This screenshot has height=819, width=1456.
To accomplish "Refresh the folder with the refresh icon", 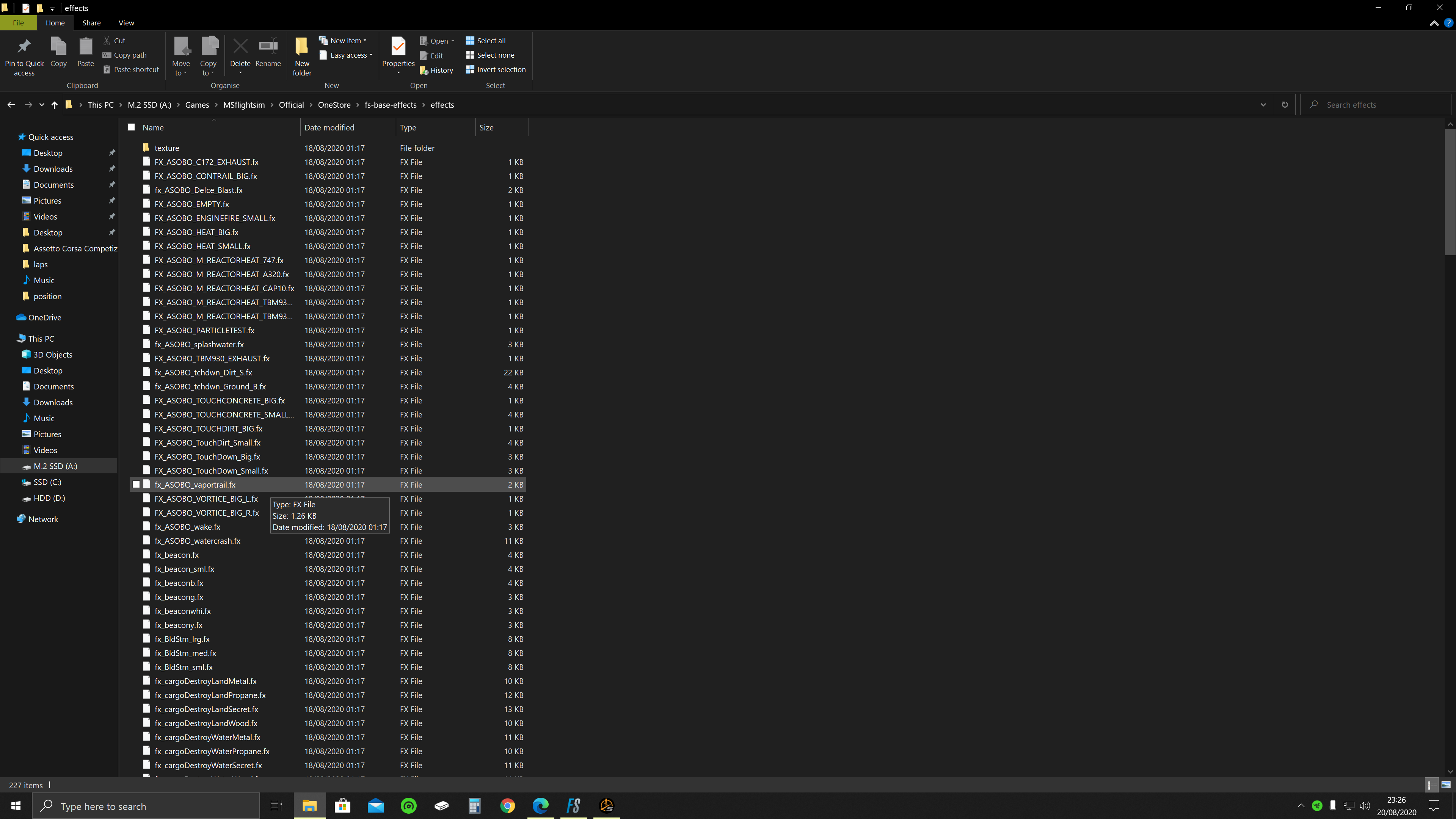I will (1285, 105).
